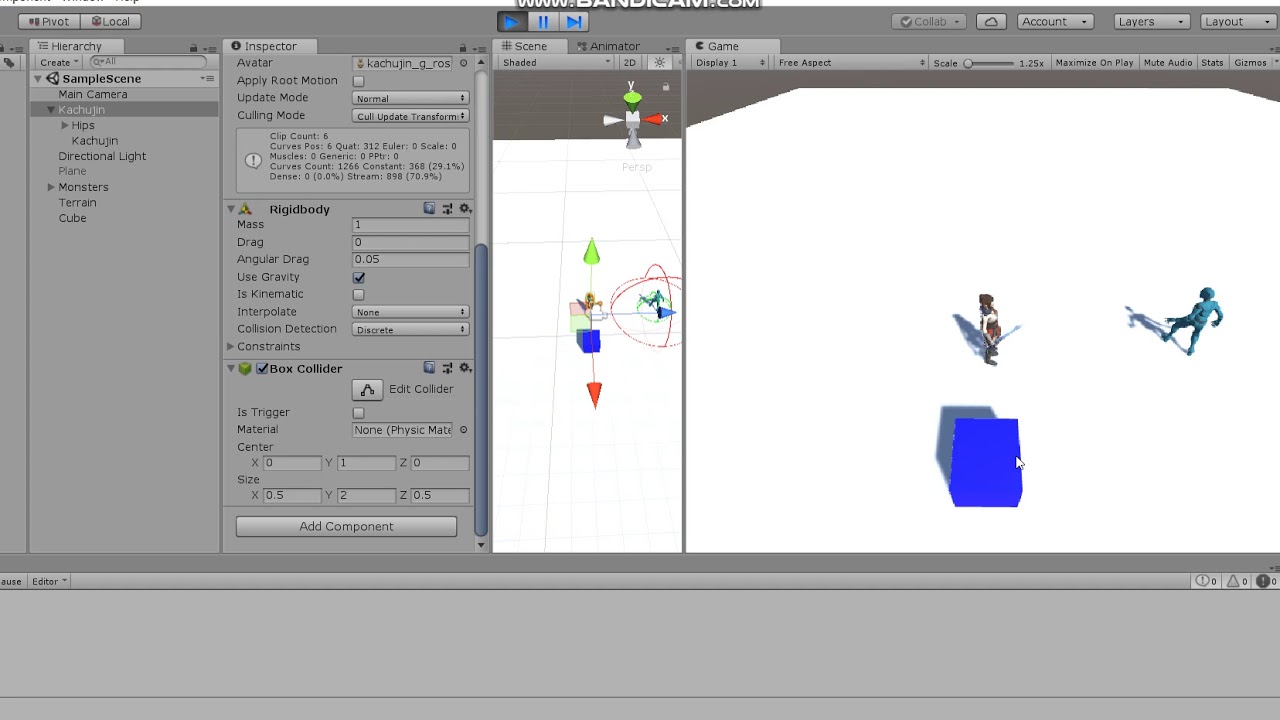Click the Stats button in Game view

click(x=1212, y=62)
